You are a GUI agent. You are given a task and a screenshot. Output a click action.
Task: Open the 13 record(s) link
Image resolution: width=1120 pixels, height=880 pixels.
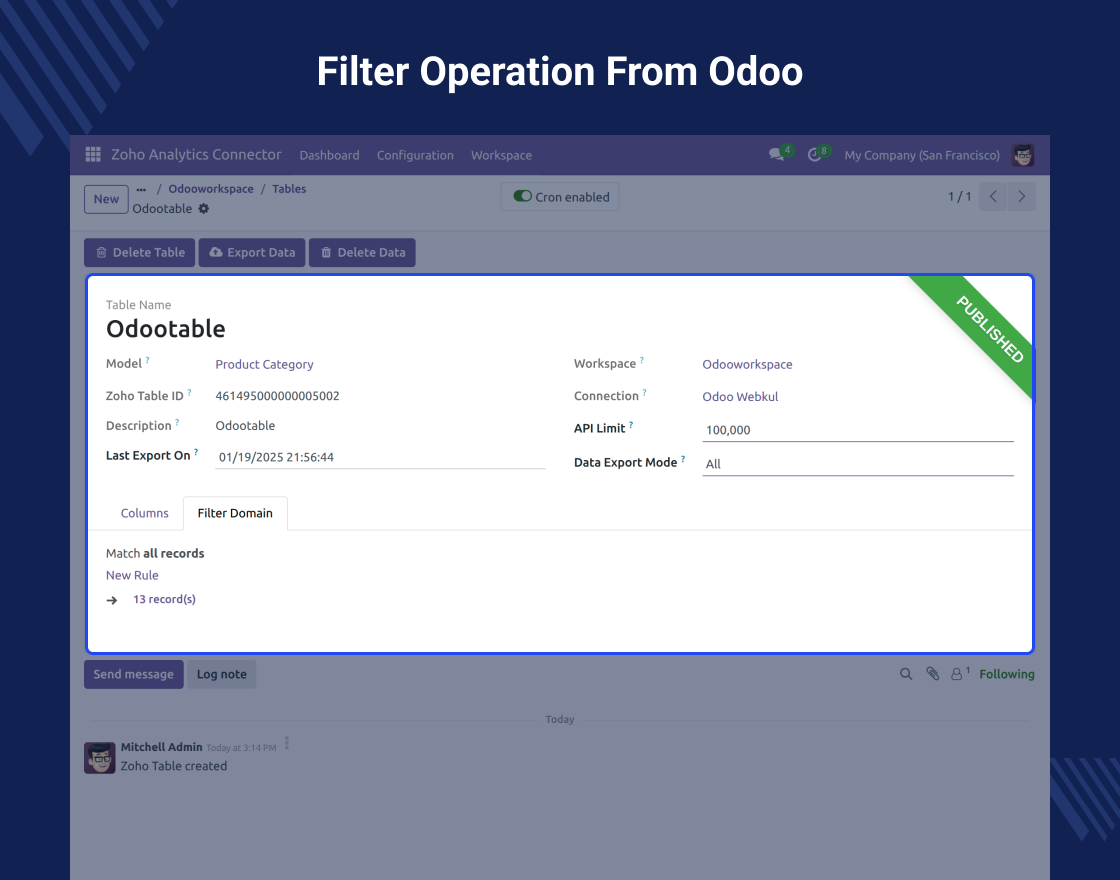[164, 599]
